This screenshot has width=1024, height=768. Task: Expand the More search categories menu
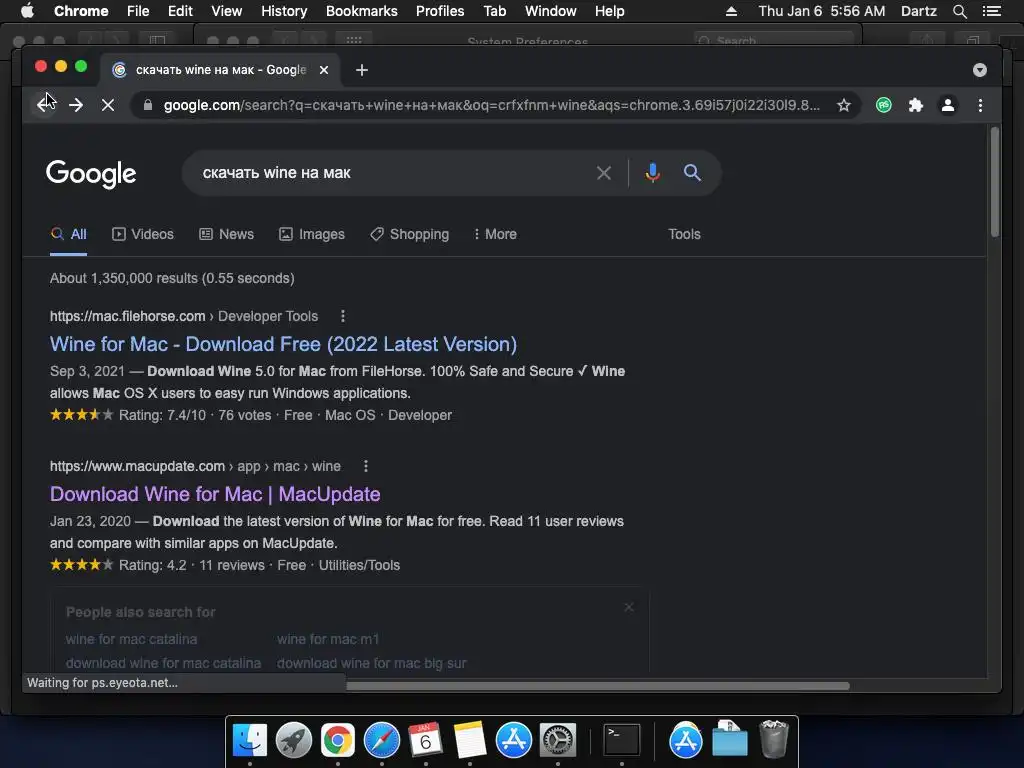tap(495, 234)
